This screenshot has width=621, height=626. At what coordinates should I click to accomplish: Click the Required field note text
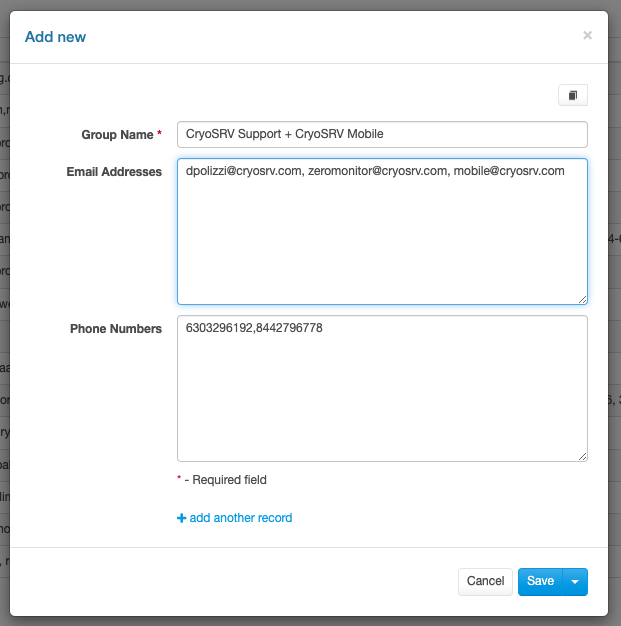pyautogui.click(x=226, y=479)
